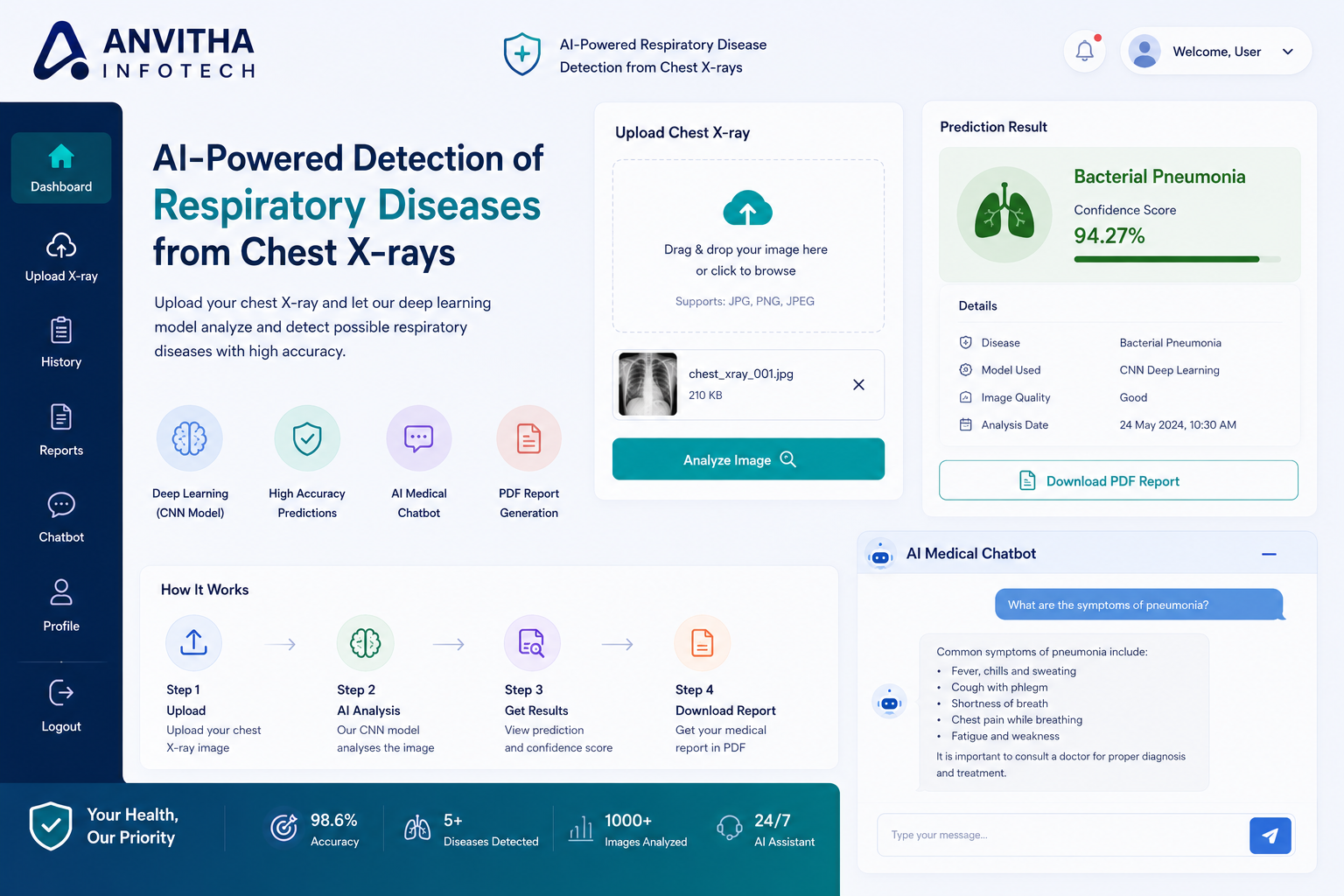
Task: Focus the Type your message field
Action: tap(1063, 835)
